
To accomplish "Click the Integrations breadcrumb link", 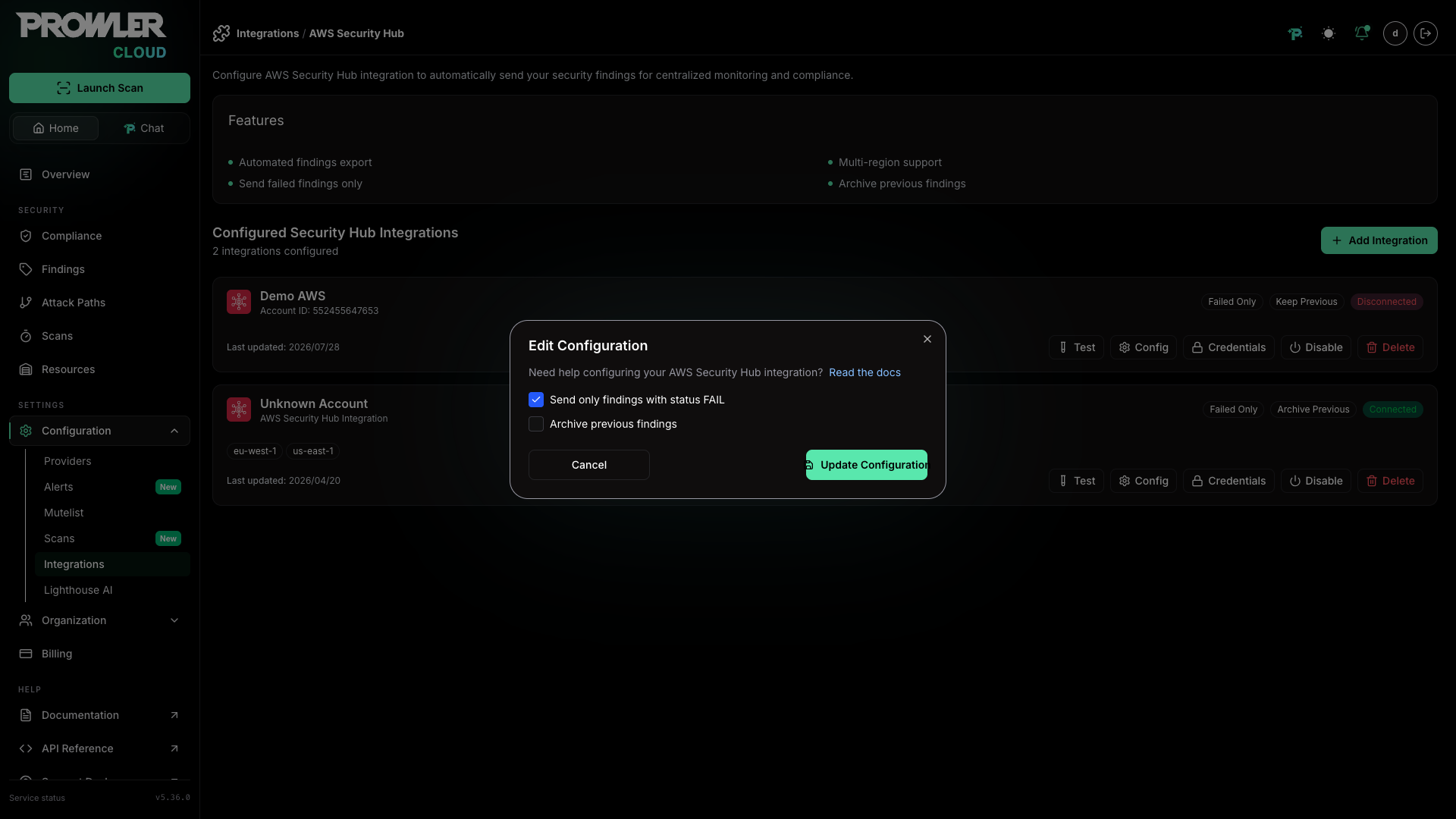I will 268,33.
